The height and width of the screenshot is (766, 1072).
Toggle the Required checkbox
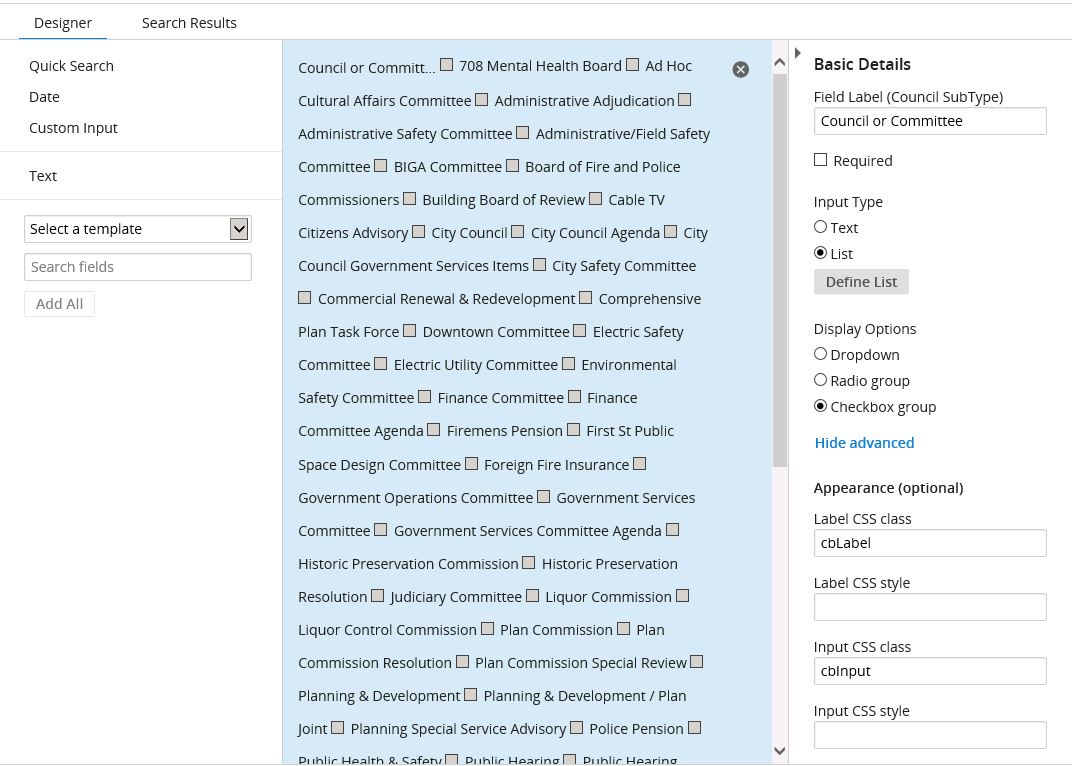(820, 159)
